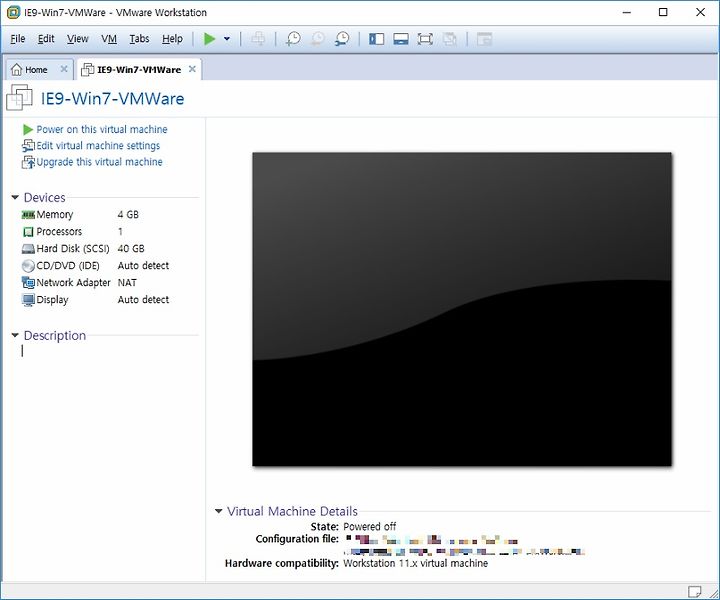The width and height of the screenshot is (720, 600).
Task: Minimize the VMware Workstation window
Action: 627,12
